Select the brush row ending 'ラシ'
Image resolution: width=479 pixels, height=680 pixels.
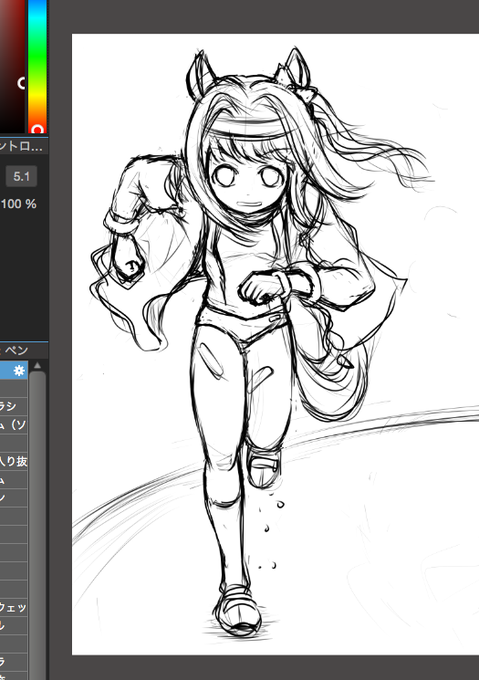(14, 406)
